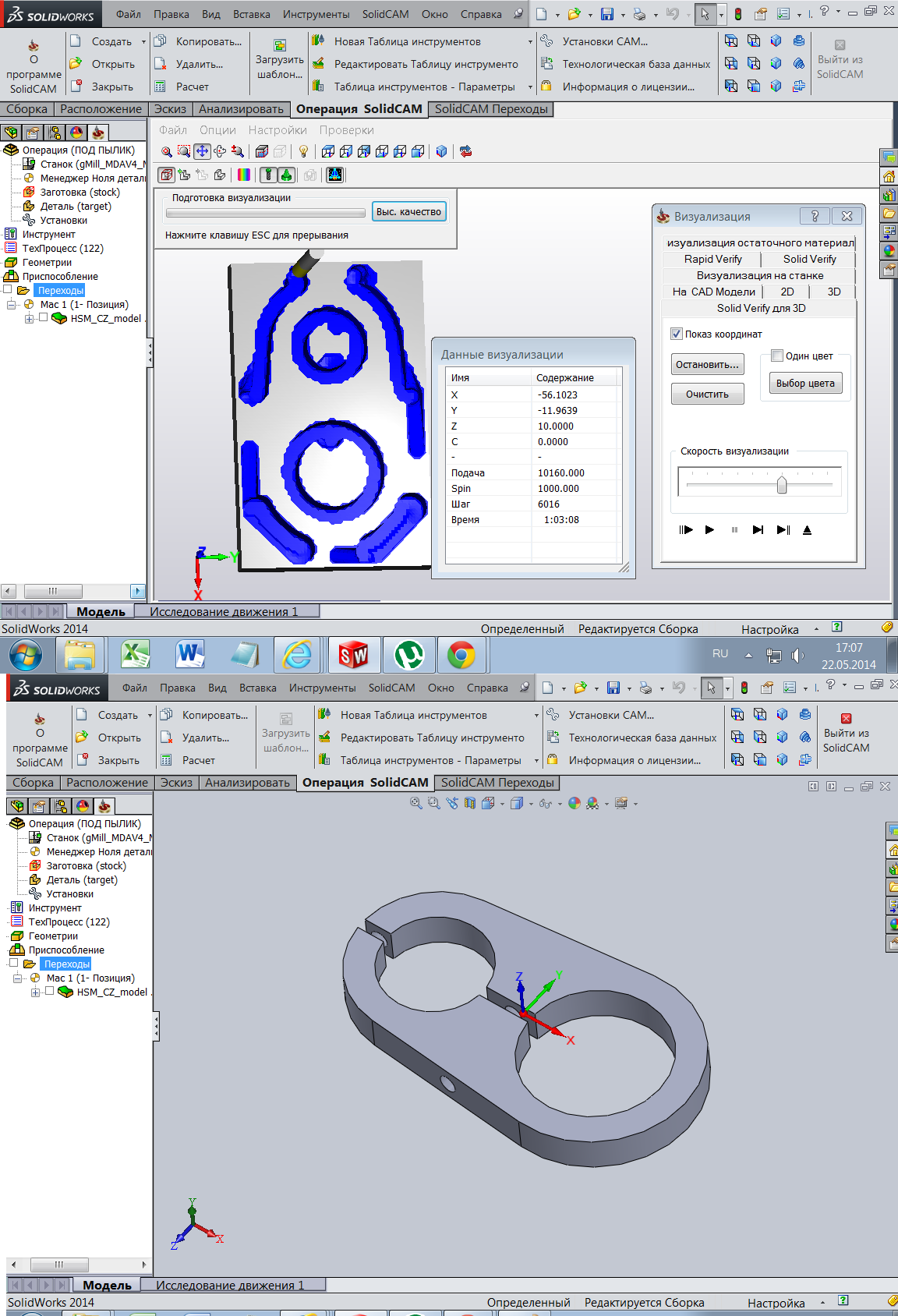Viewport: 898px width, 1316px height.
Task: Click the volume speaker icon in system tray
Action: pyautogui.click(x=797, y=656)
